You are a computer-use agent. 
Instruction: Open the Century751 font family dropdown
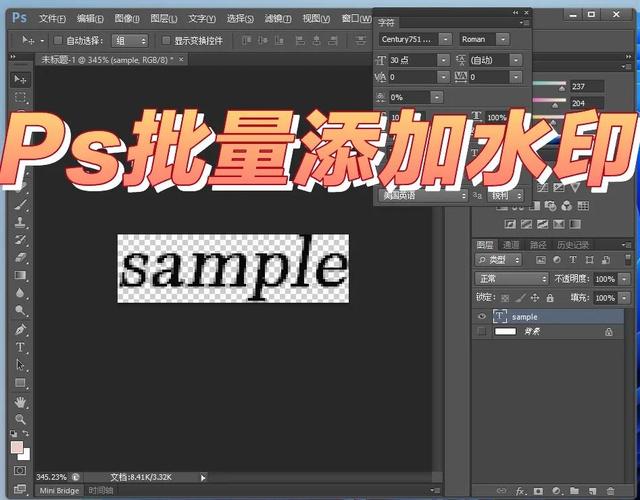445,39
